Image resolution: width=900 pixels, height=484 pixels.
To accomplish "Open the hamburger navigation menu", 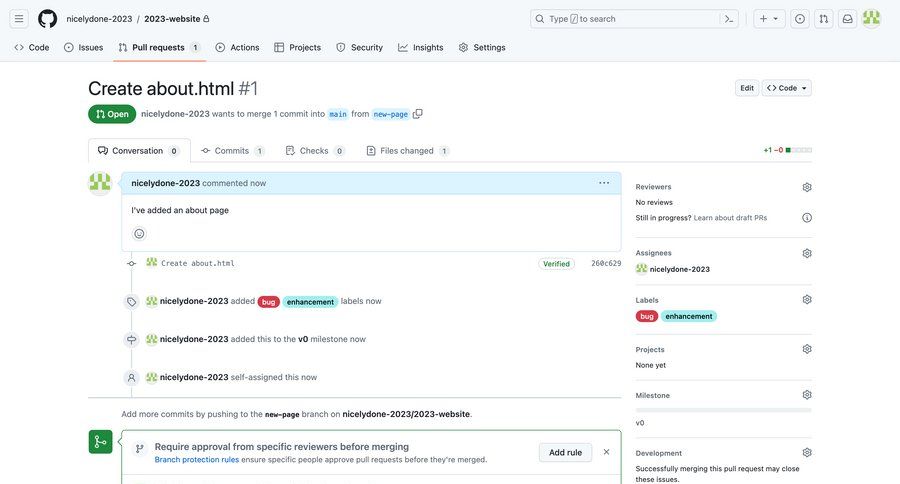I will coord(19,19).
